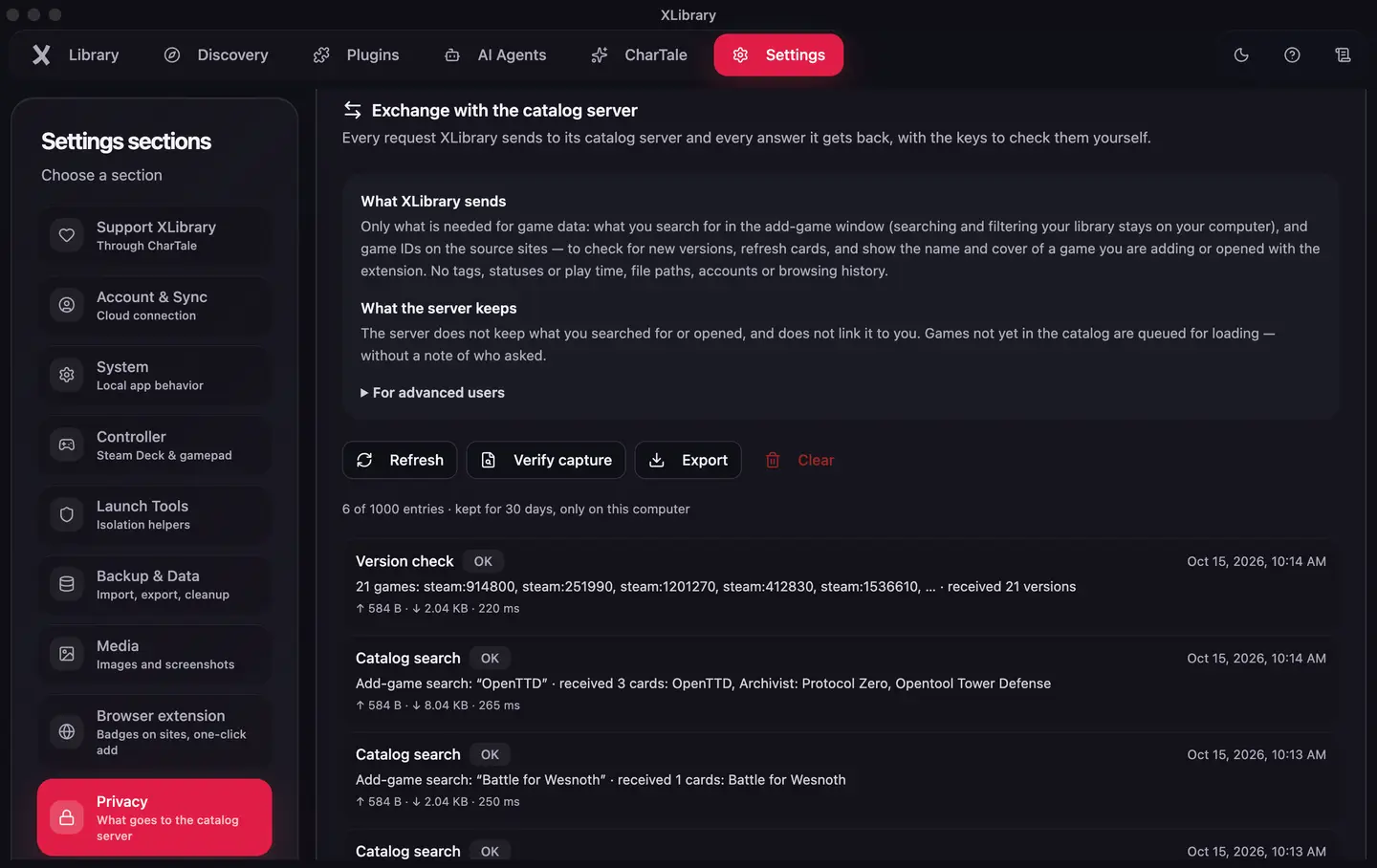Click the Privacy lock icon
This screenshot has width=1377, height=868.
point(67,817)
